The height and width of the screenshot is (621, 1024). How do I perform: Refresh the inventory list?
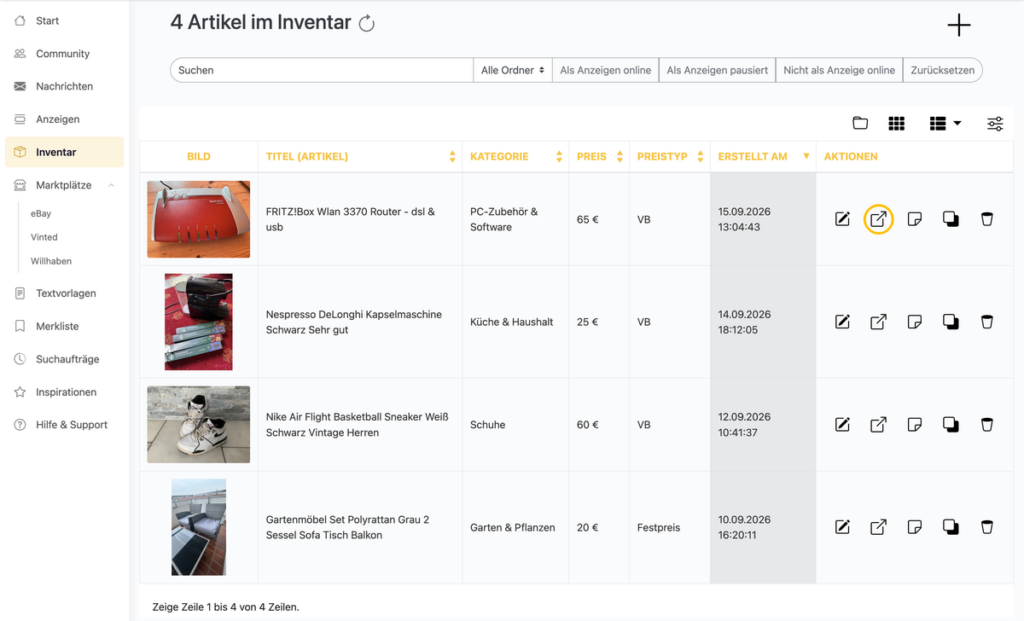point(367,24)
